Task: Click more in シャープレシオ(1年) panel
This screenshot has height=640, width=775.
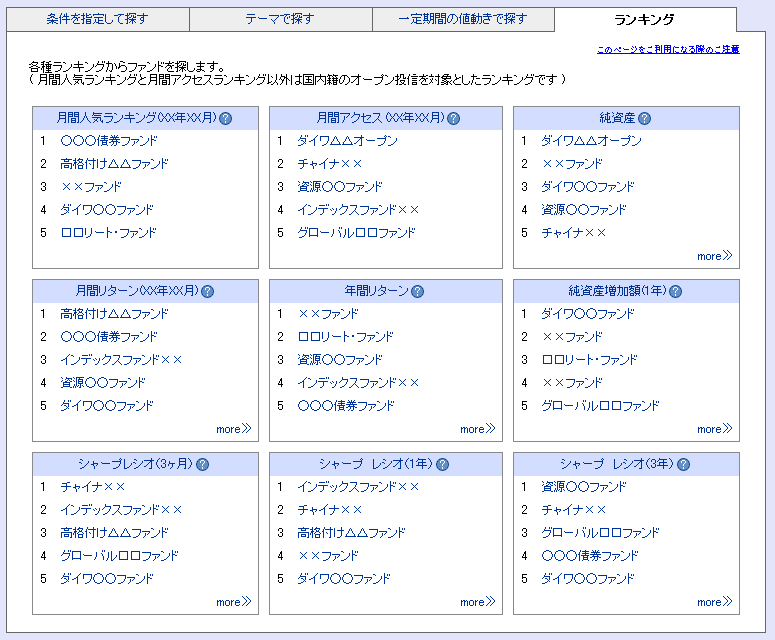Action: point(477,602)
